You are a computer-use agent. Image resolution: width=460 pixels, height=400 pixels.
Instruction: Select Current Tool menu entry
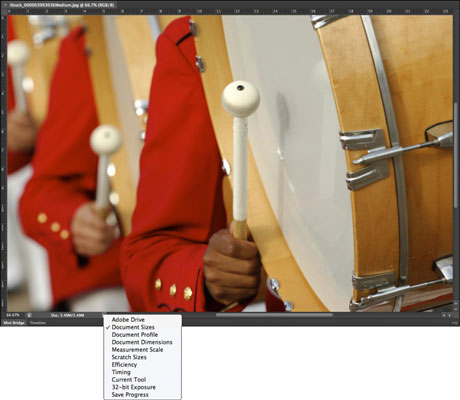coord(143,380)
